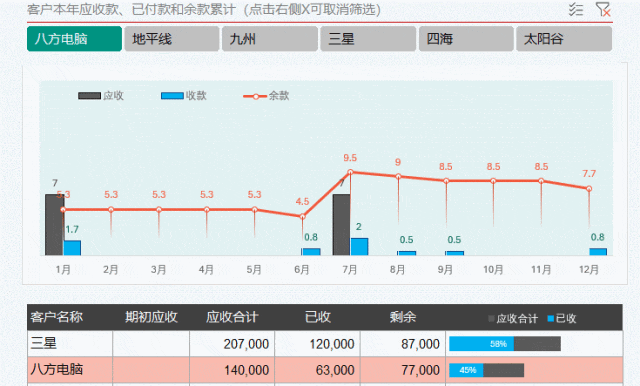640x386 pixels.
Task: Click the 收款 blue legend swatch
Action: [172, 96]
